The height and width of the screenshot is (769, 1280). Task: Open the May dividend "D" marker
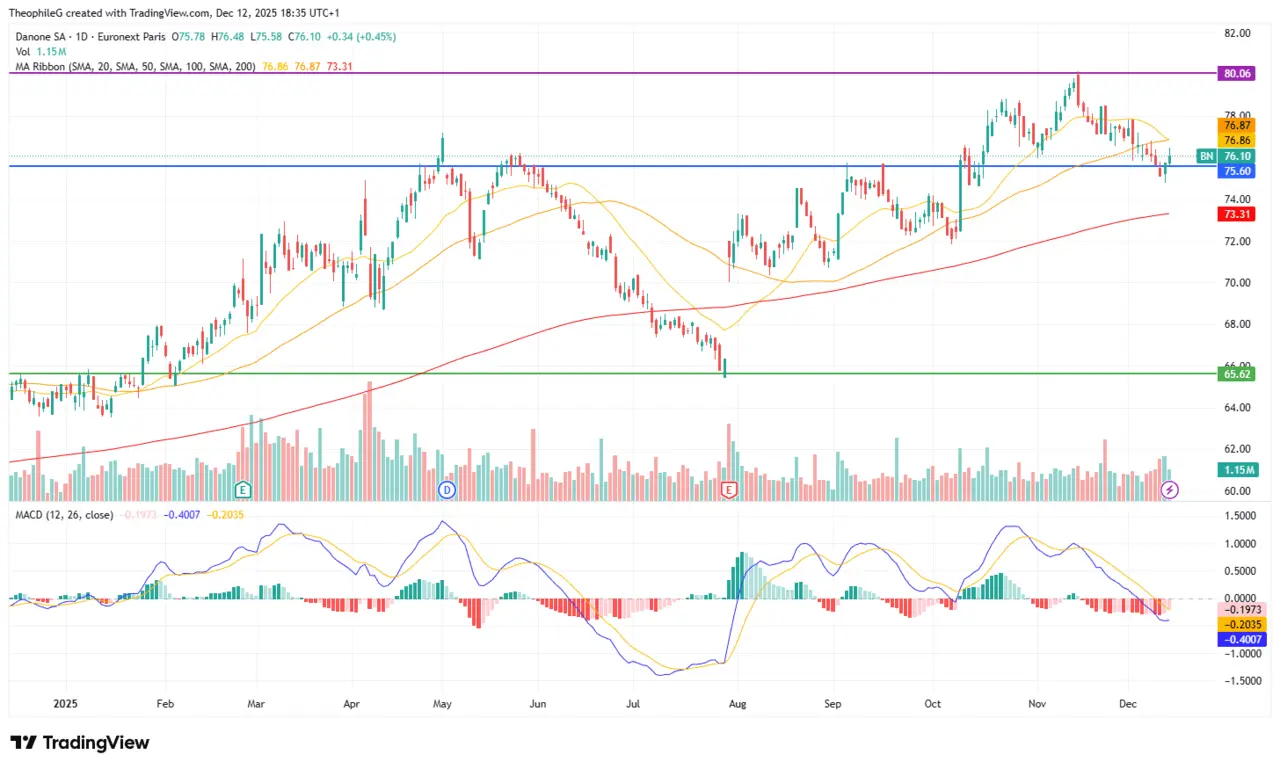pos(446,490)
